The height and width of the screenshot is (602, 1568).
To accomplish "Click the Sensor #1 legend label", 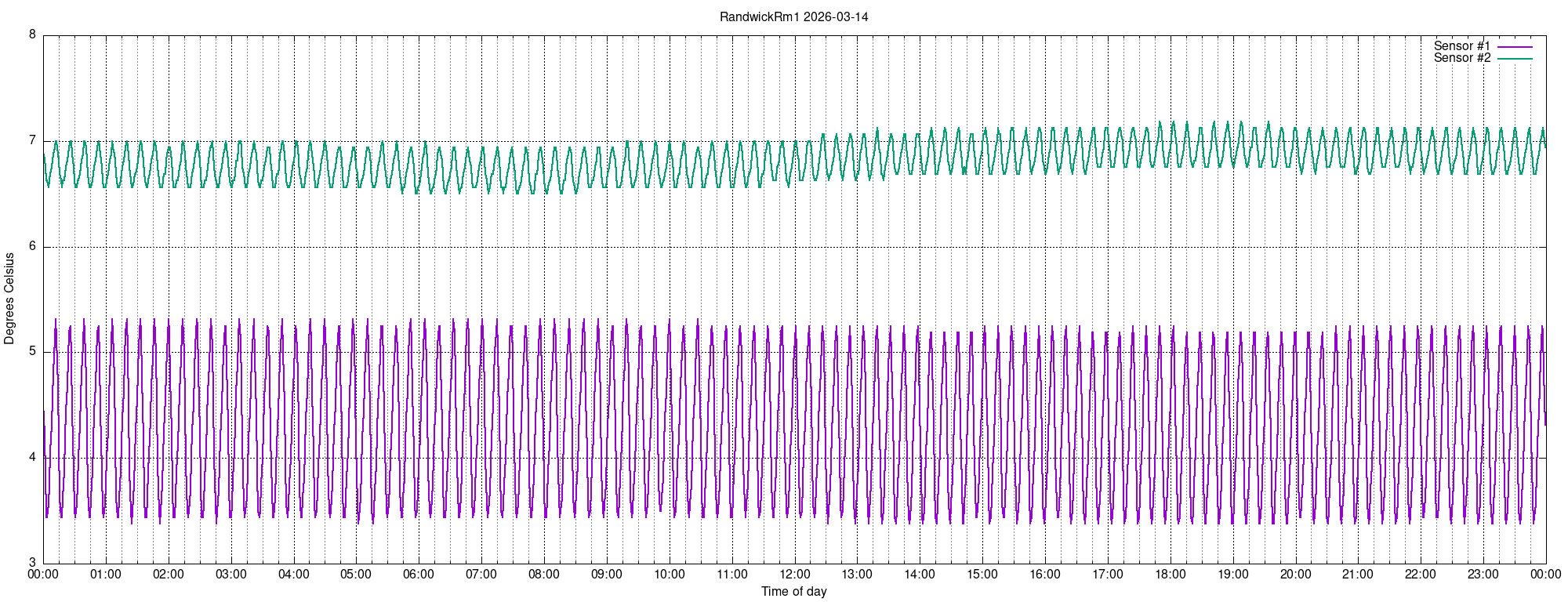I will coord(1462,46).
